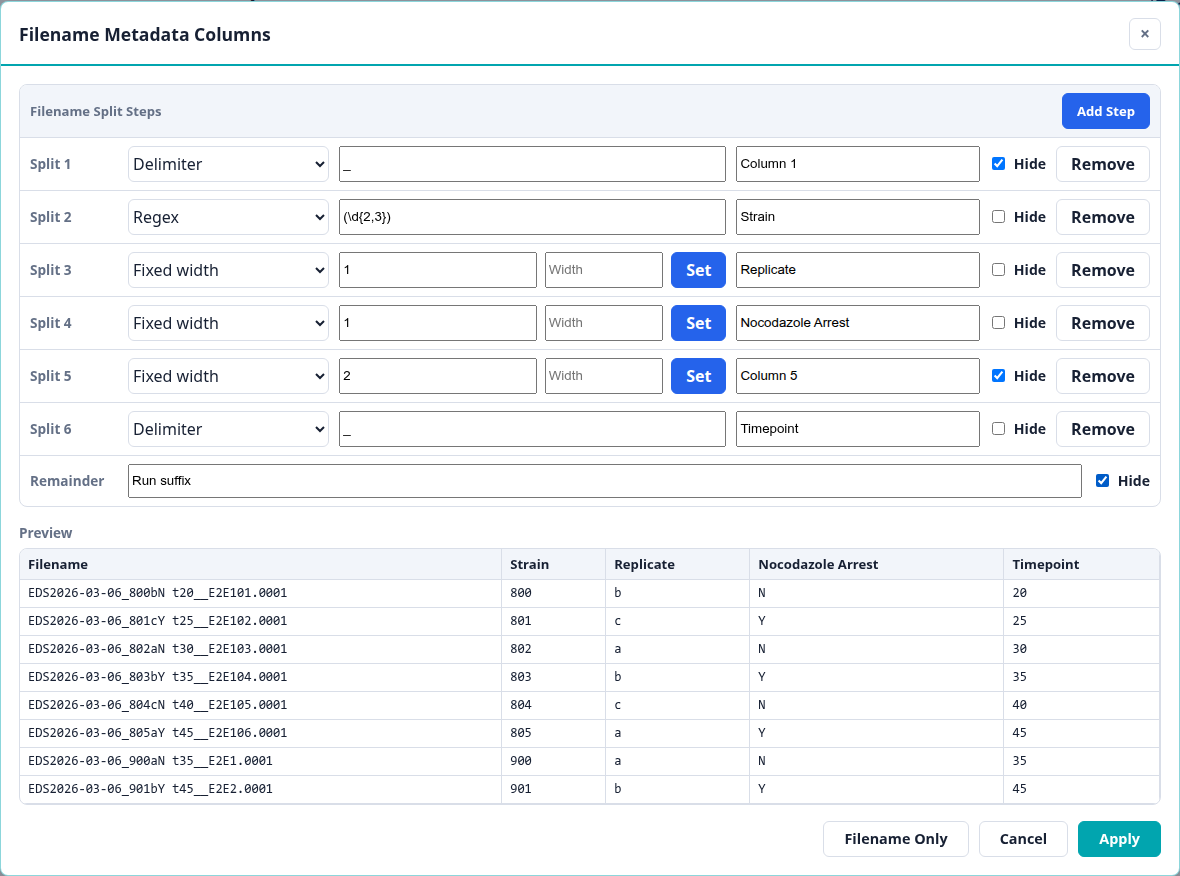
Task: Open Split 4 Fixed width dropdown
Action: coord(228,323)
